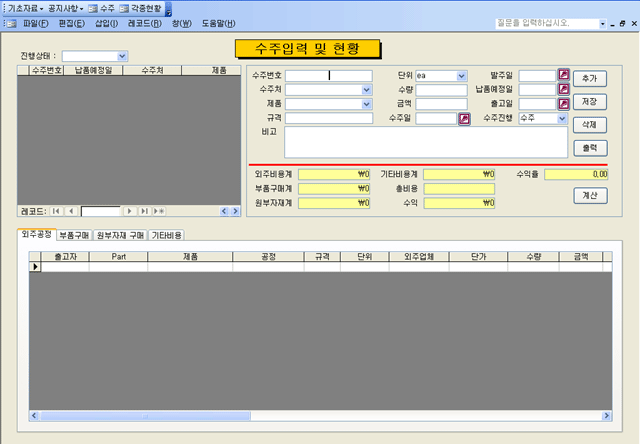Click the 추가 button
Screen dimensions: 640x444
point(589,78)
